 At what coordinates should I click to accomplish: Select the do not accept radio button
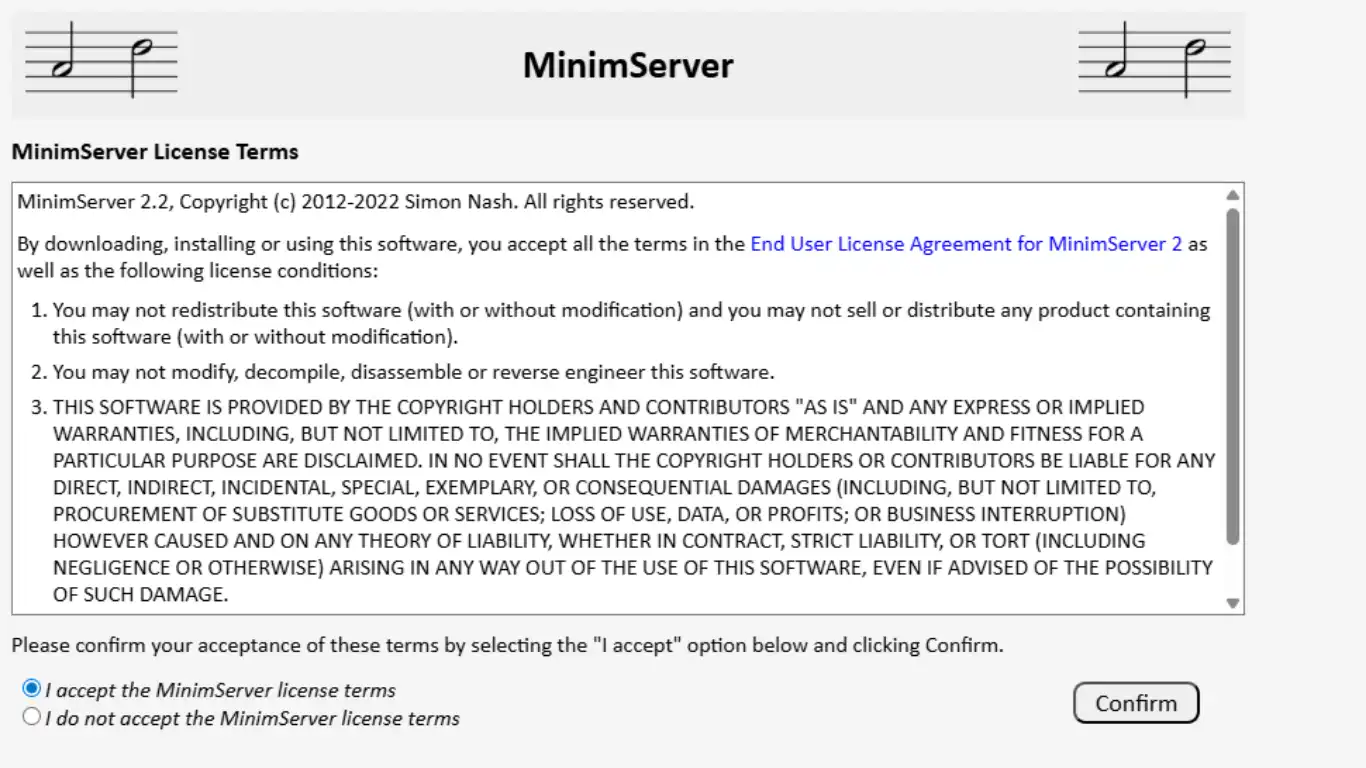(x=32, y=716)
